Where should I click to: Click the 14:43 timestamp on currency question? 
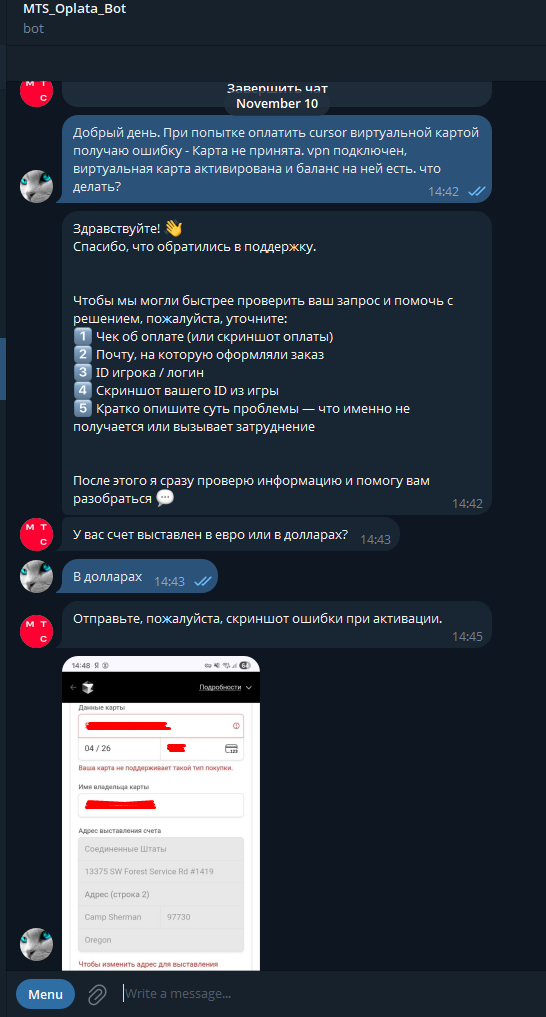375,539
